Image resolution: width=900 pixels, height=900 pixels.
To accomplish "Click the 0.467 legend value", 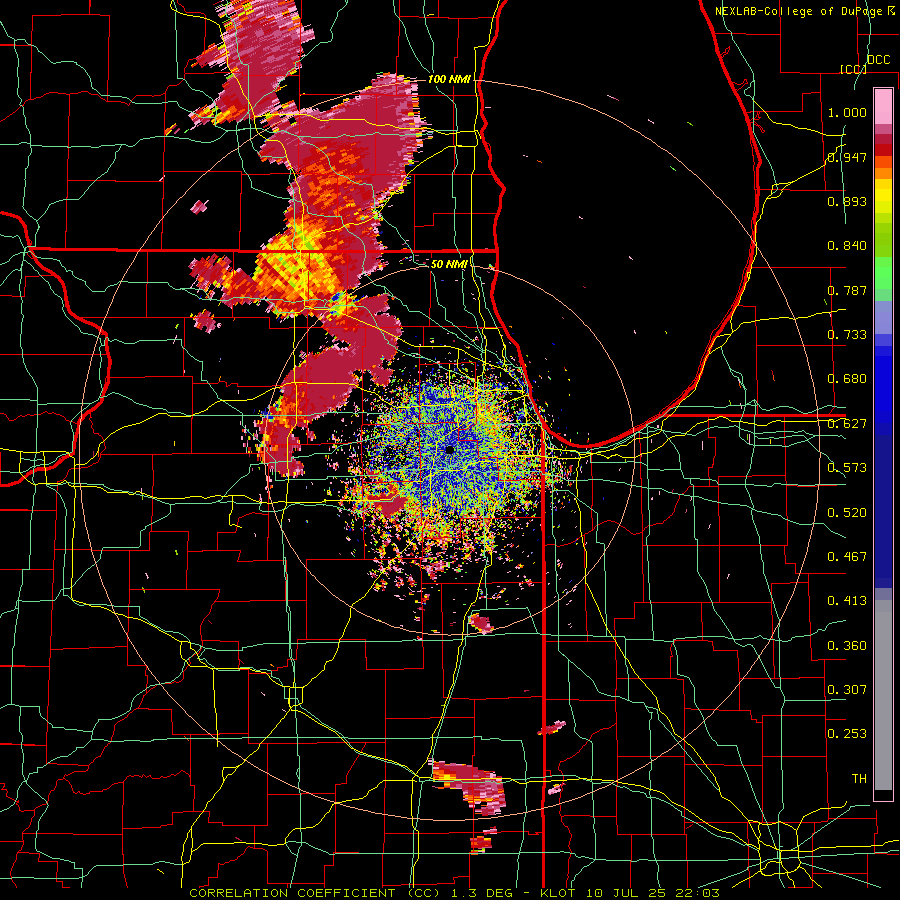I will (847, 557).
